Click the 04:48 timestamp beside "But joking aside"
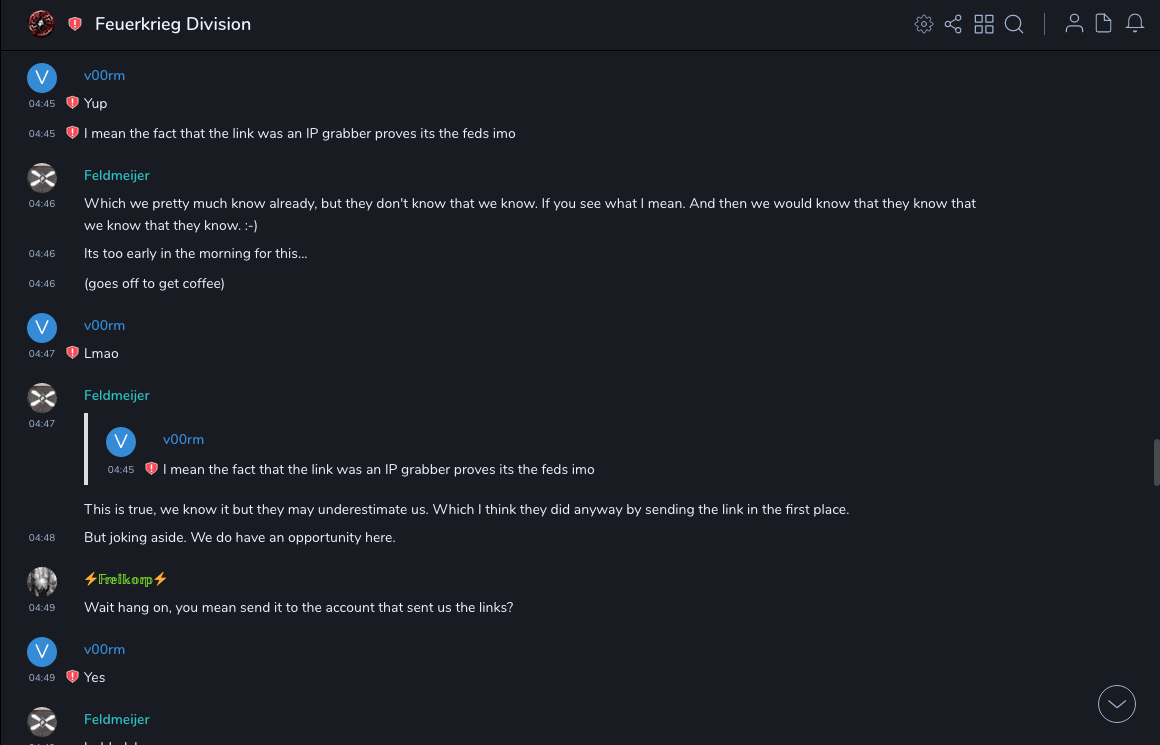 click(42, 538)
